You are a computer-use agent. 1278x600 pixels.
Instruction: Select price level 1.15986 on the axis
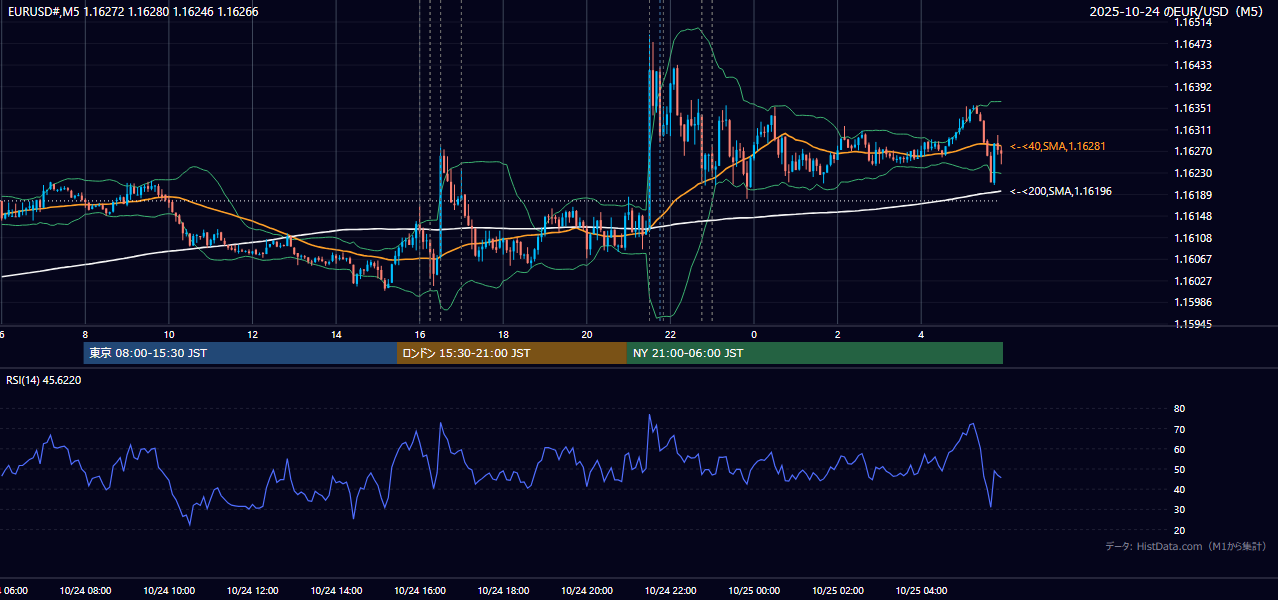click(x=1192, y=302)
